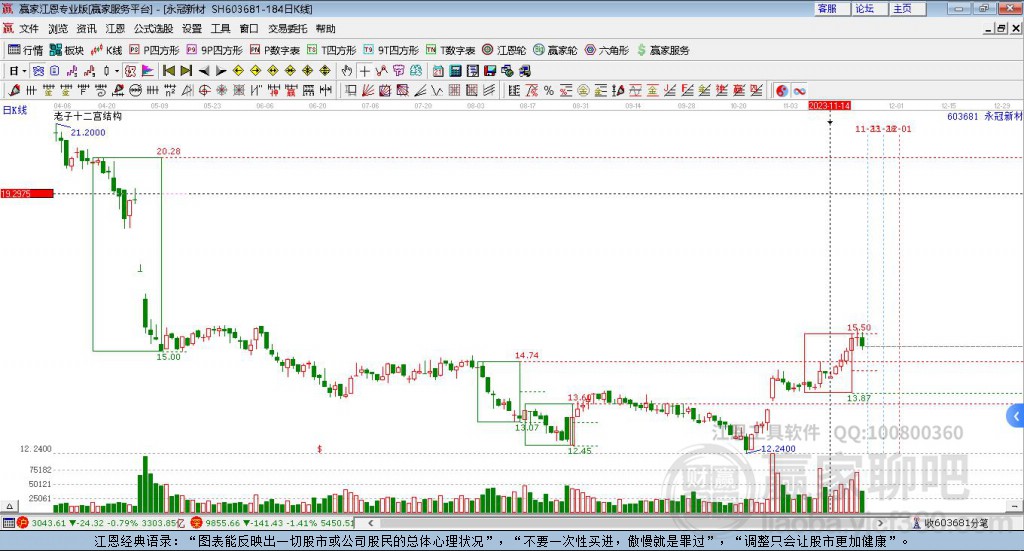Click Shenzhen index 9855.66 in status bar
The width and height of the screenshot is (1024, 551).
coord(222,523)
